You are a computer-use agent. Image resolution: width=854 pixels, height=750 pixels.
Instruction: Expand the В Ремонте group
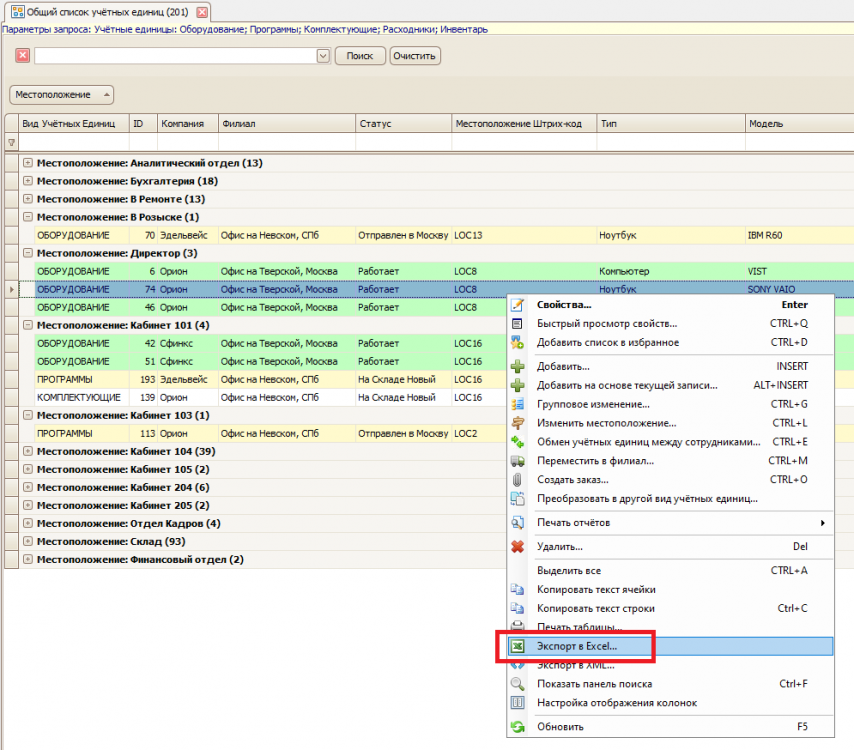click(x=28, y=199)
